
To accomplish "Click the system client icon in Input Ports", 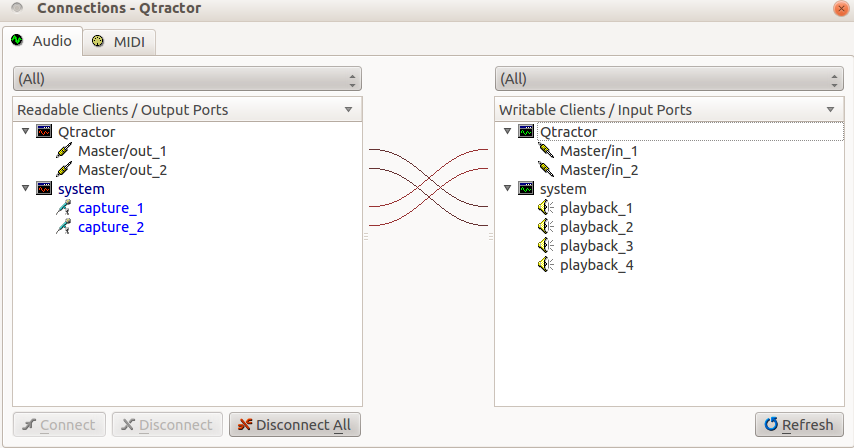I will click(526, 188).
